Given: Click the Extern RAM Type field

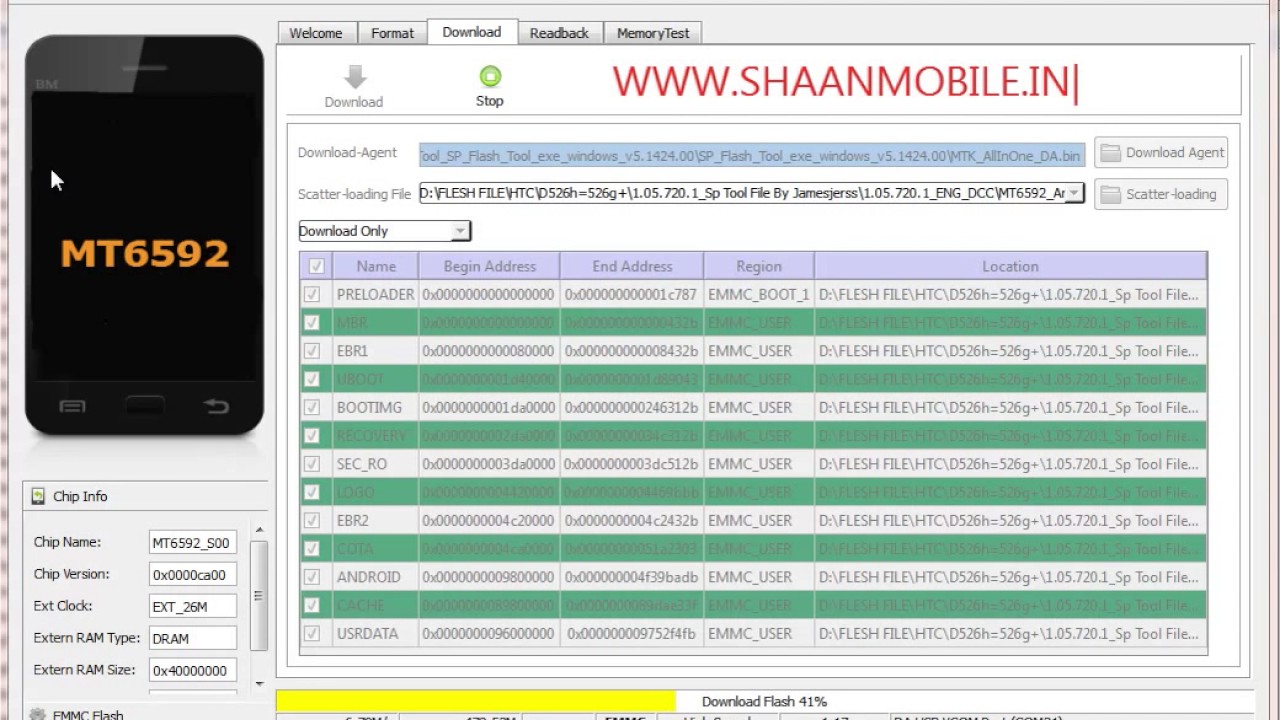Looking at the screenshot, I should pyautogui.click(x=192, y=638).
